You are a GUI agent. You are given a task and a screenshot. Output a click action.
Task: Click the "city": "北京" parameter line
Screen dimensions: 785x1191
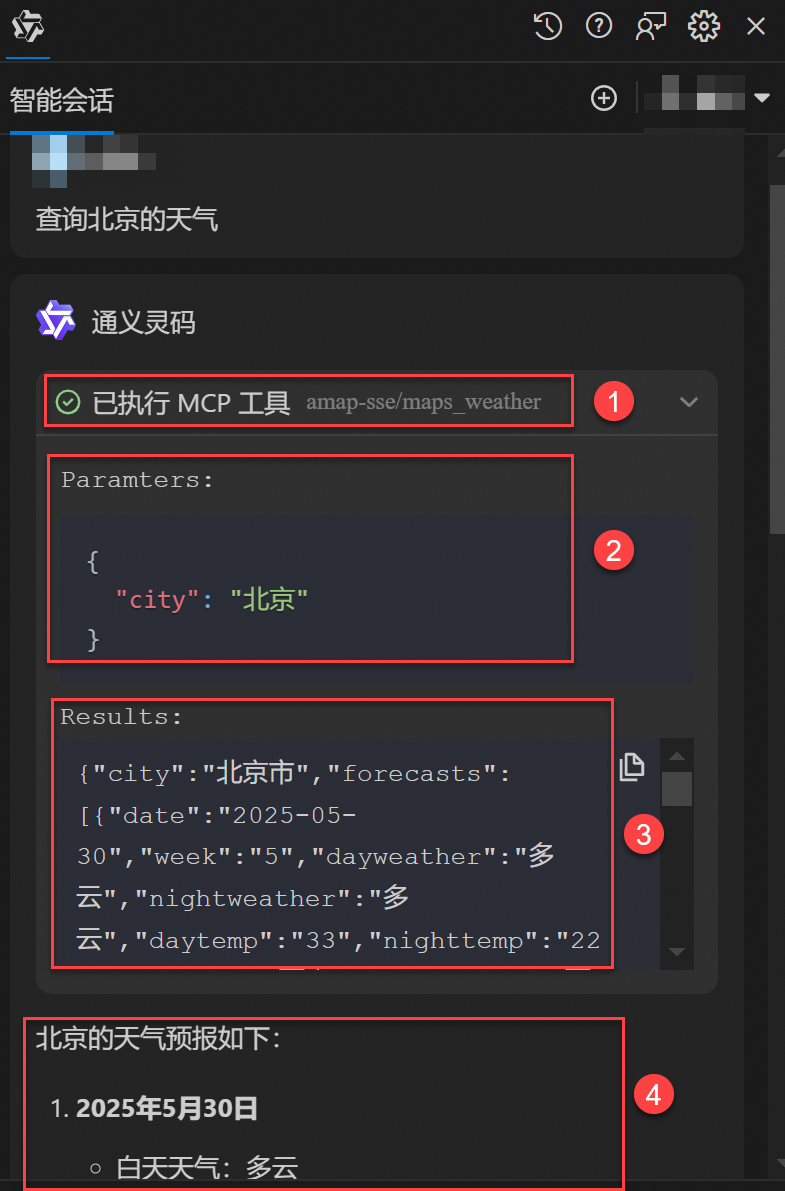coord(211,600)
